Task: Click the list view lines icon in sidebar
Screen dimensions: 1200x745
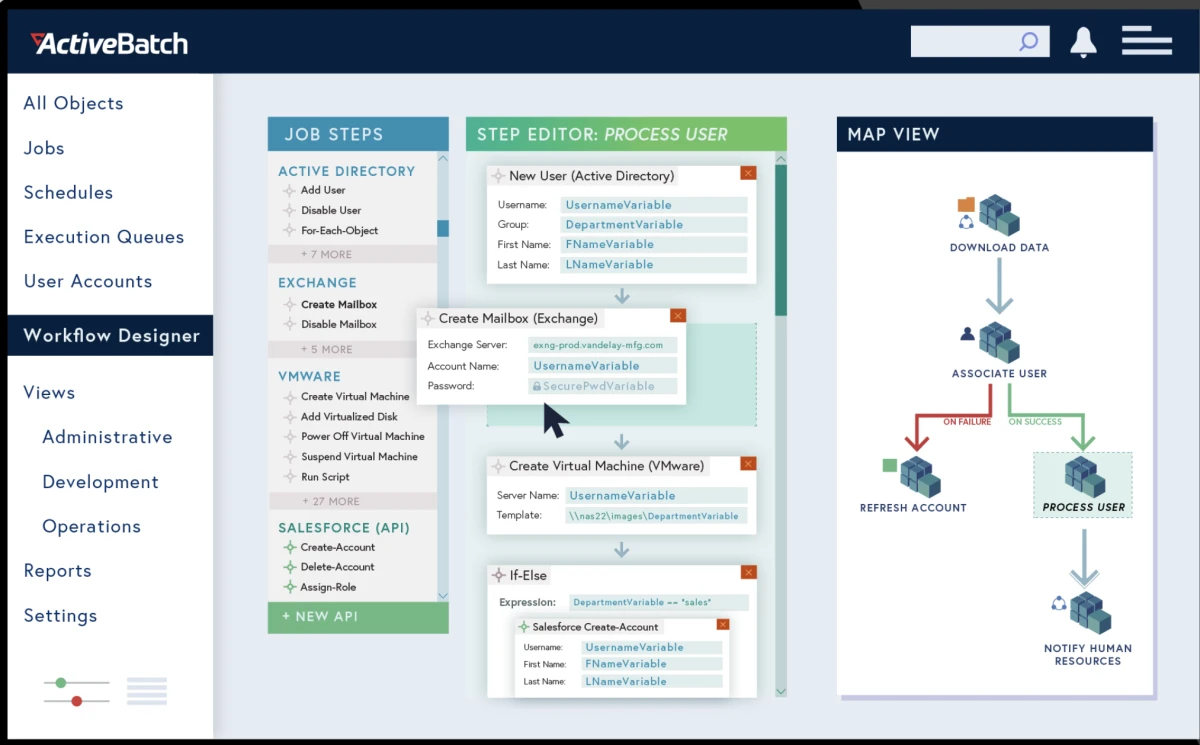Action: 147,691
